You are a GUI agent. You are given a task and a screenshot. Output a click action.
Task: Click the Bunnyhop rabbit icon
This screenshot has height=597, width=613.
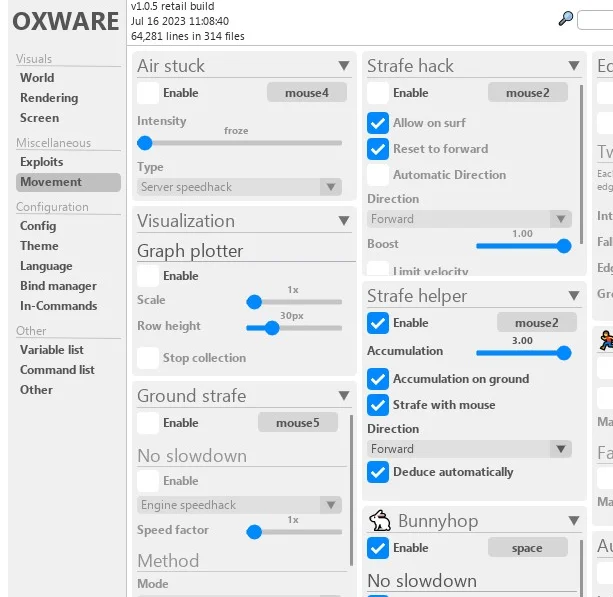[380, 521]
